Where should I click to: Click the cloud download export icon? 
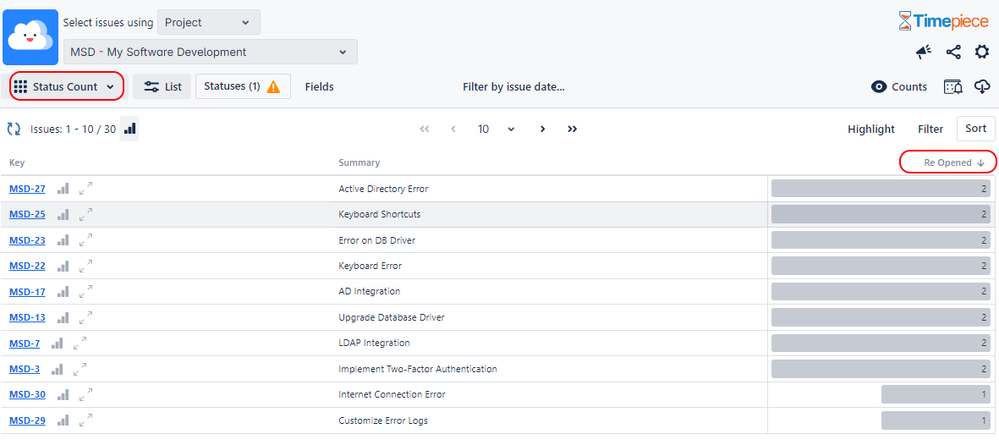click(981, 87)
